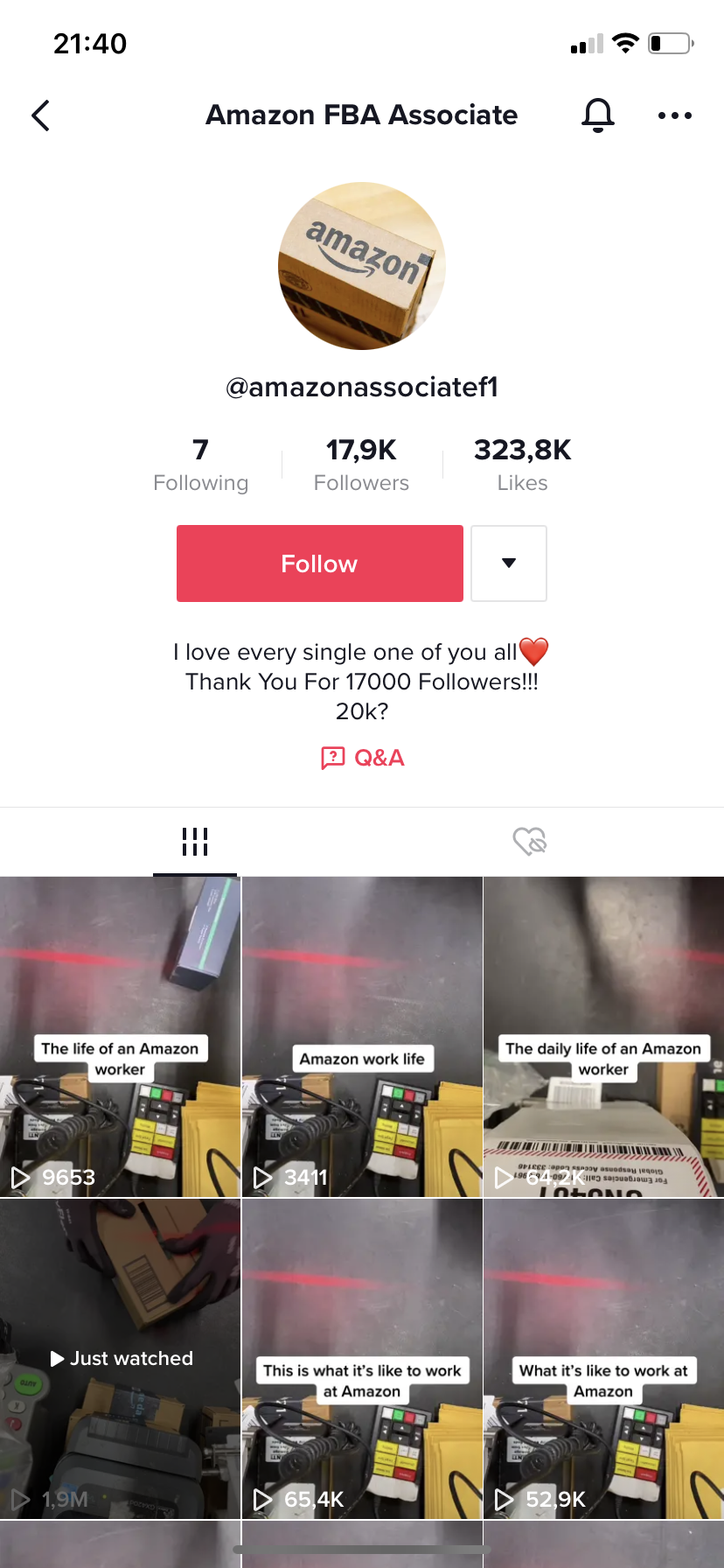The image size is (724, 1568).
Task: Tap the Amazon box profile picture
Action: (362, 266)
